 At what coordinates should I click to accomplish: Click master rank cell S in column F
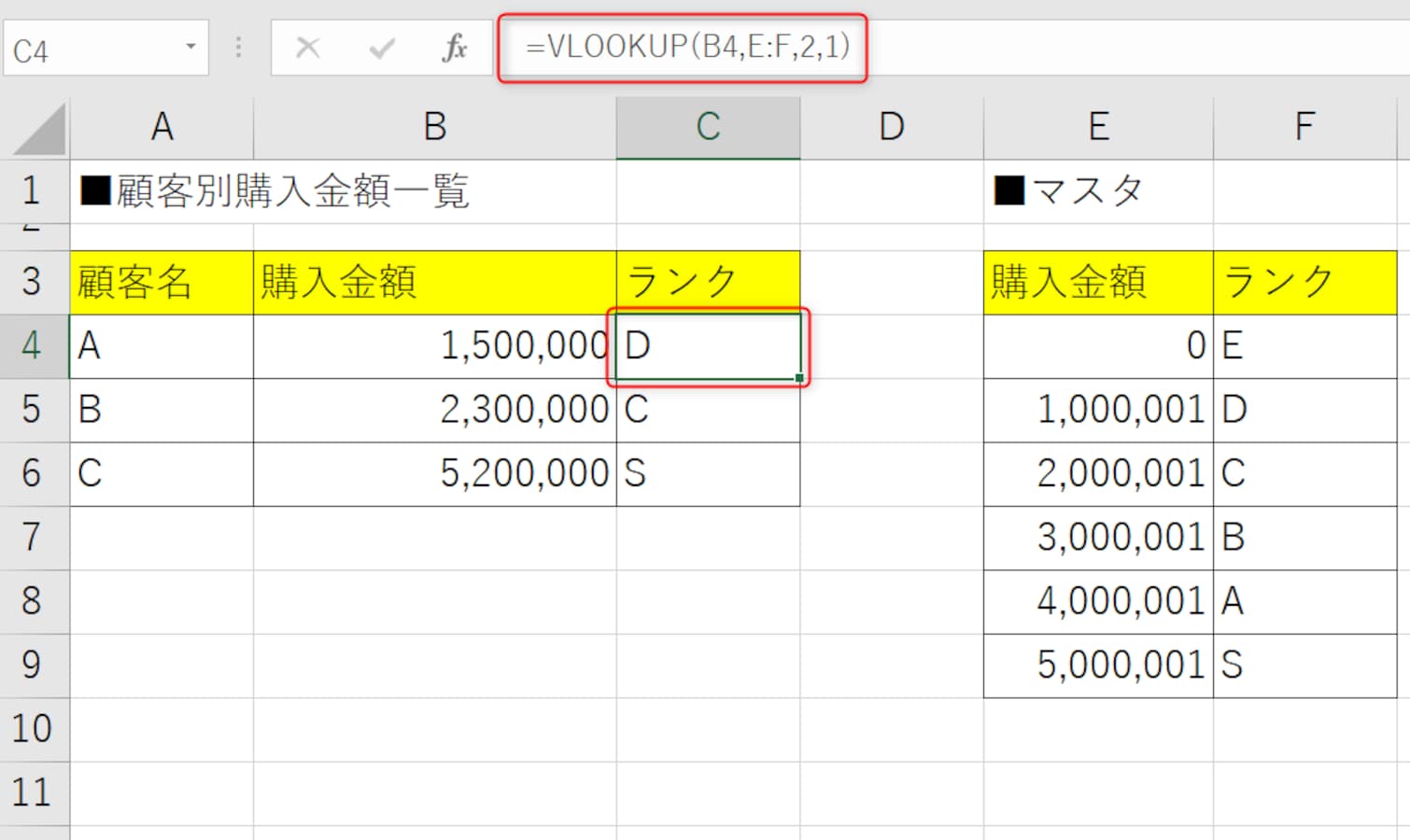pyautogui.click(x=1305, y=665)
